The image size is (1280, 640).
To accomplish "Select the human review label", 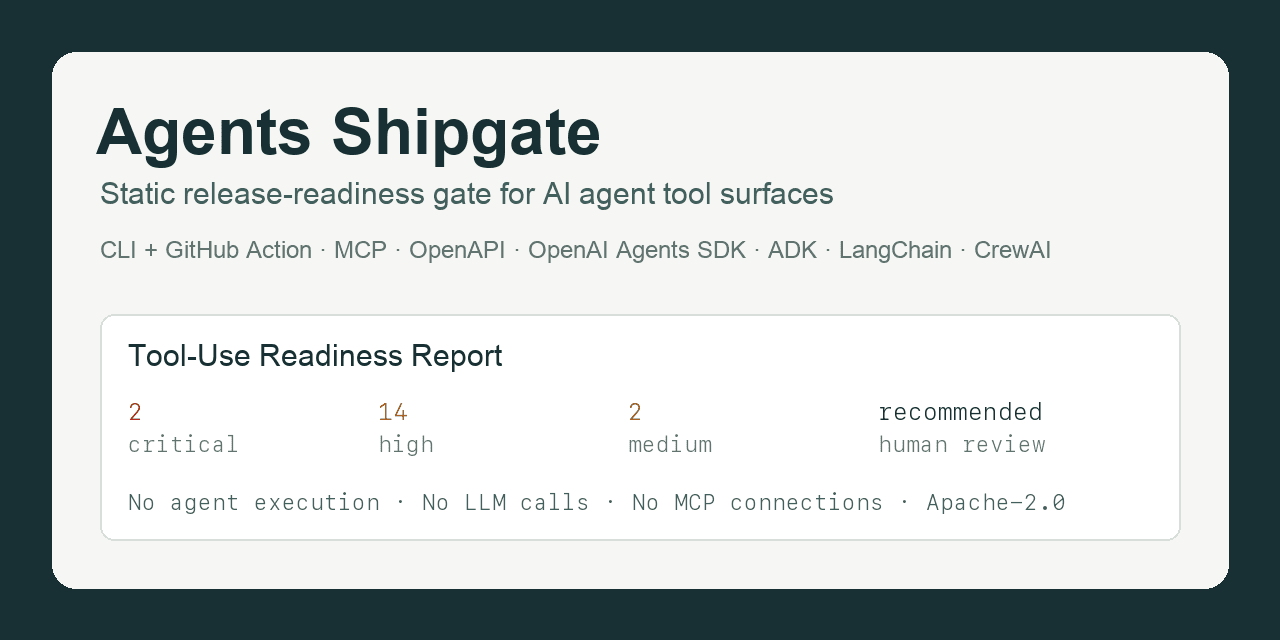I will (962, 445).
